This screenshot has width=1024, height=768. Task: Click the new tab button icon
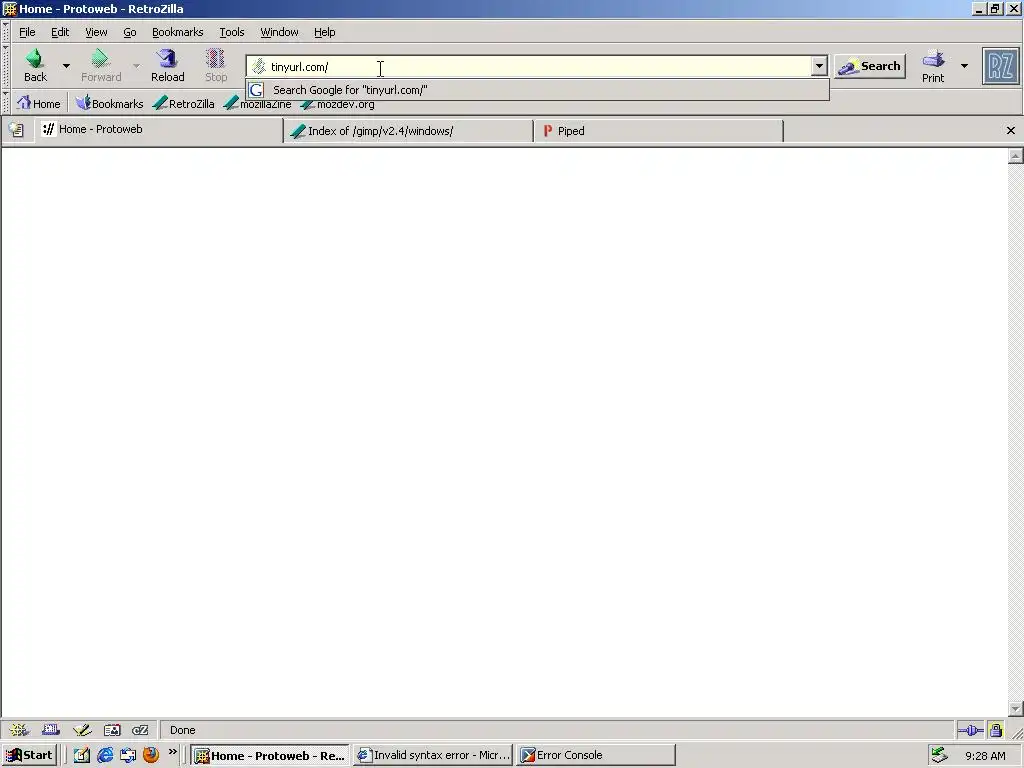pyautogui.click(x=16, y=130)
